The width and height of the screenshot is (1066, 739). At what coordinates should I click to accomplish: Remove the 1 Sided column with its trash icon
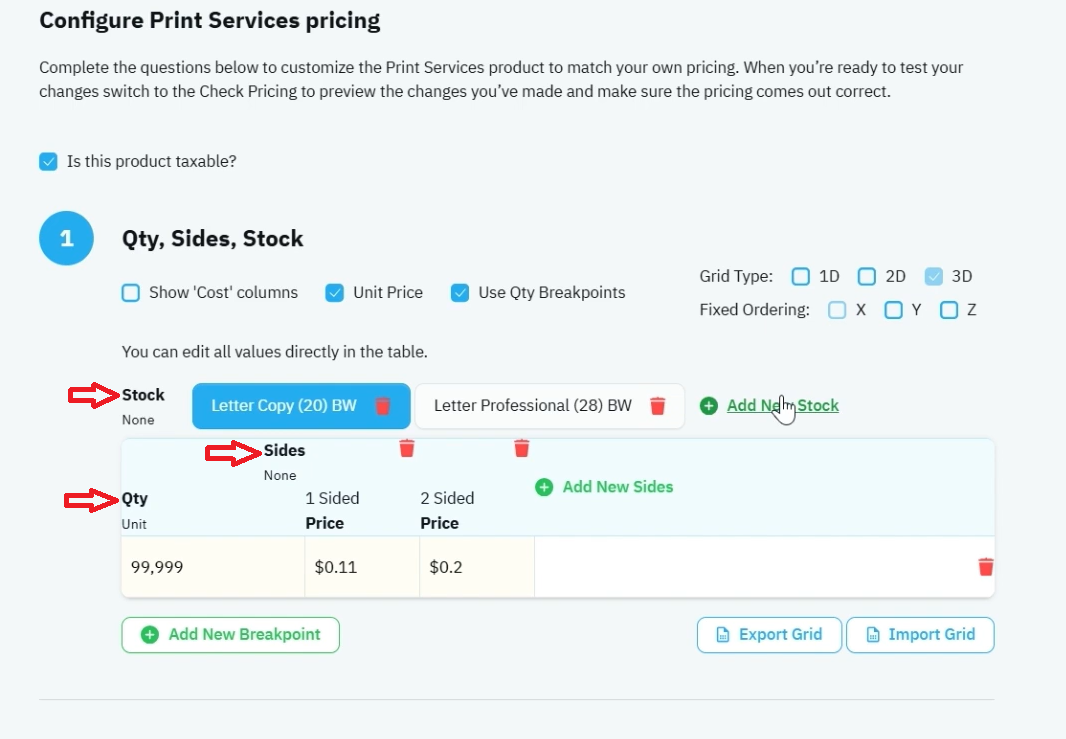[x=407, y=448]
